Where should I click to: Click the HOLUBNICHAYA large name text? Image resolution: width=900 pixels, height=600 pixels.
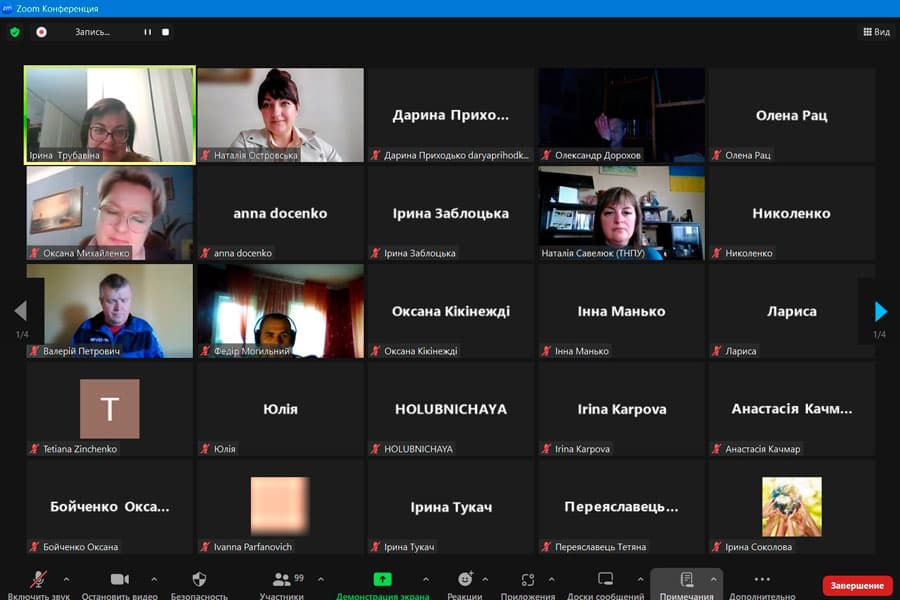point(451,409)
